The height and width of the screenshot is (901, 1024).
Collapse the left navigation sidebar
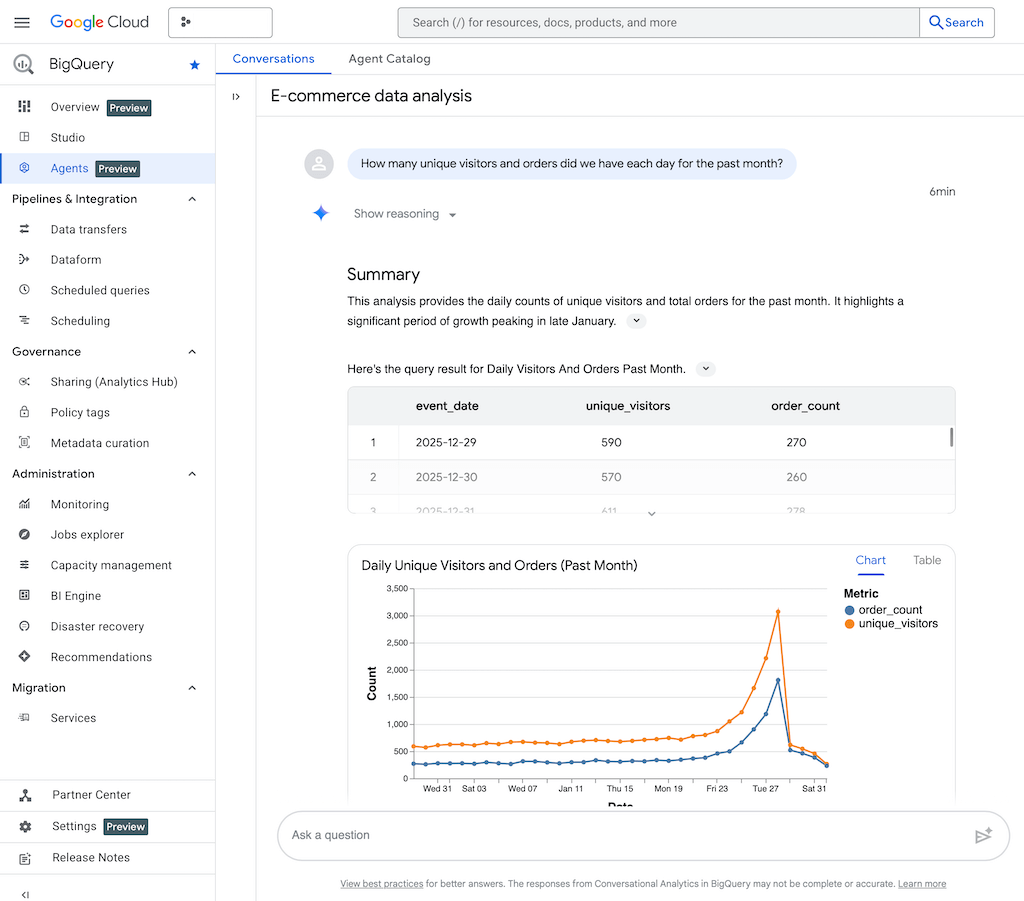pos(25,894)
